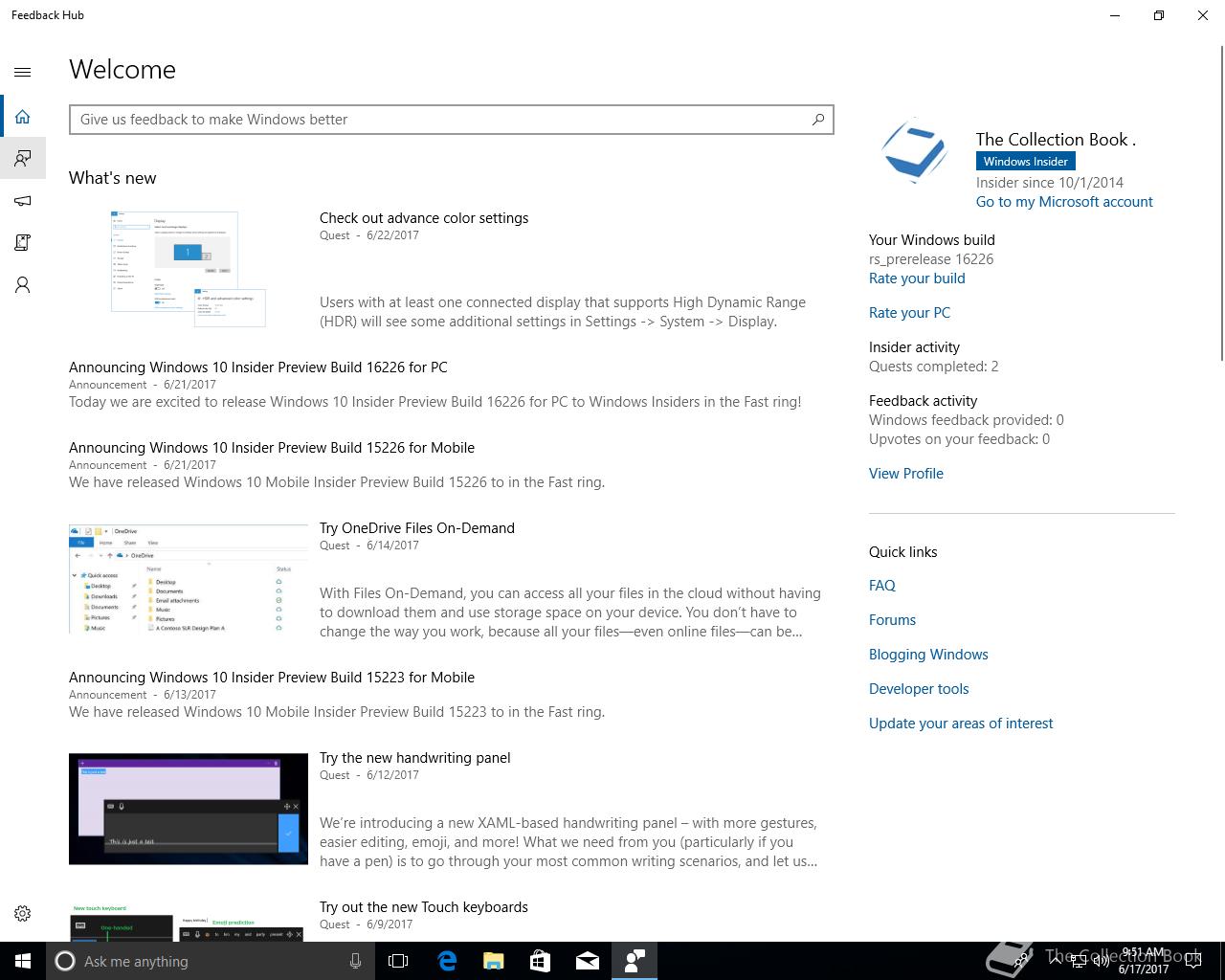This screenshot has height=980, width=1225.
Task: Open Try the new handwriting panel quest
Action: pos(415,758)
